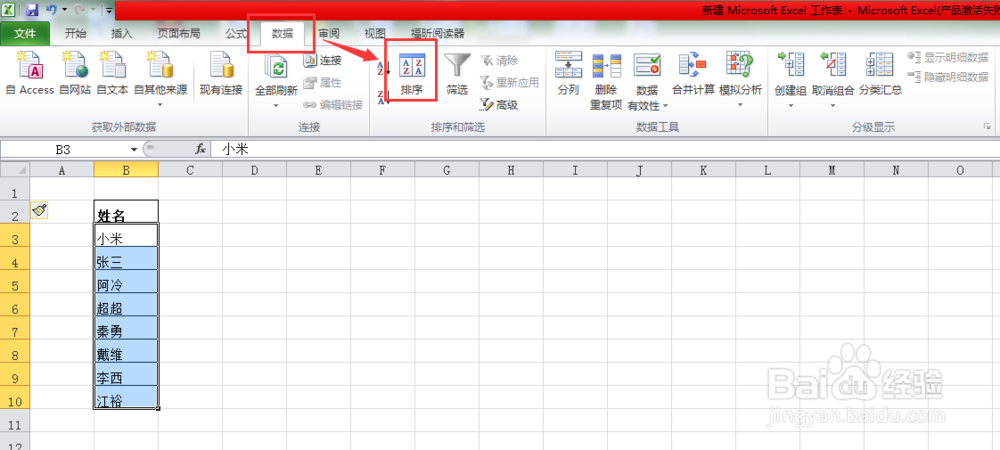Viewport: 1000px width, 450px height.
Task: Select column D header
Action: click(x=254, y=170)
